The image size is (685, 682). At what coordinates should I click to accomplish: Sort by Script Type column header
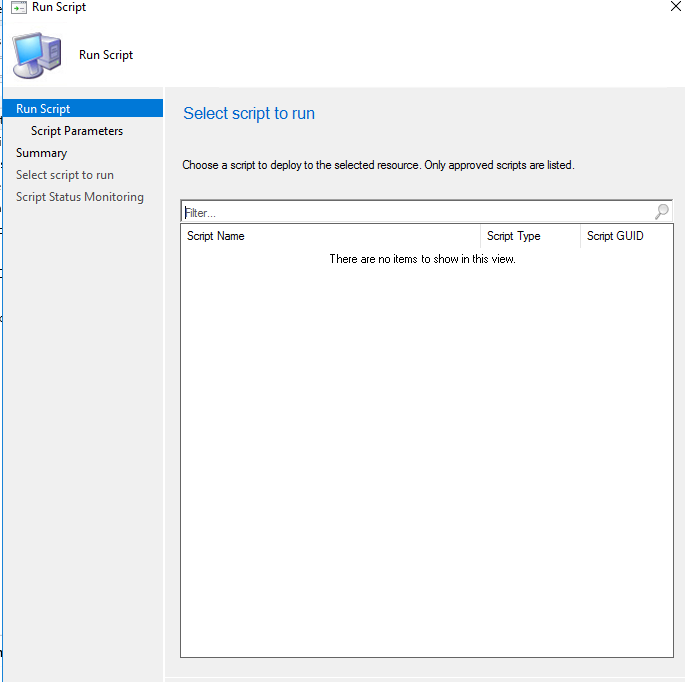click(x=530, y=236)
